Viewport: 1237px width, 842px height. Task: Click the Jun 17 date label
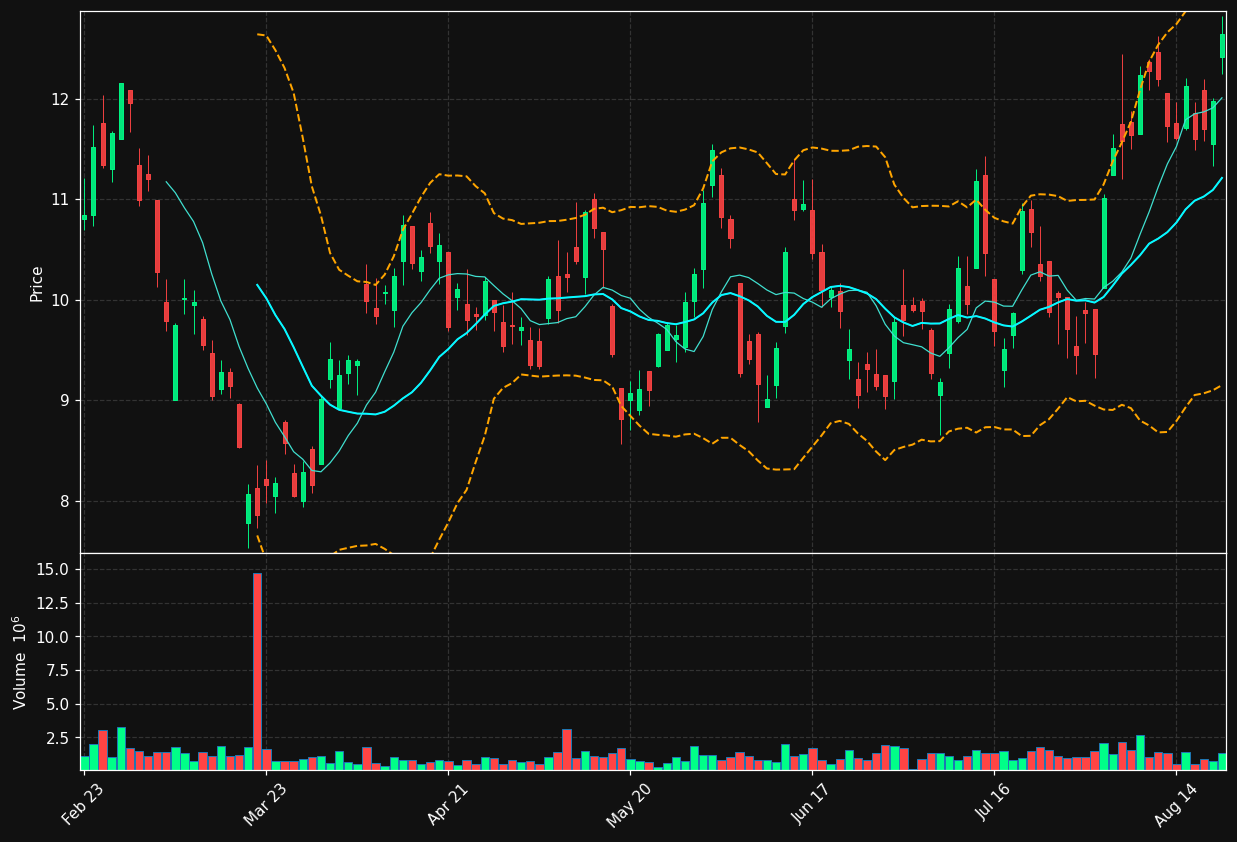[811, 803]
